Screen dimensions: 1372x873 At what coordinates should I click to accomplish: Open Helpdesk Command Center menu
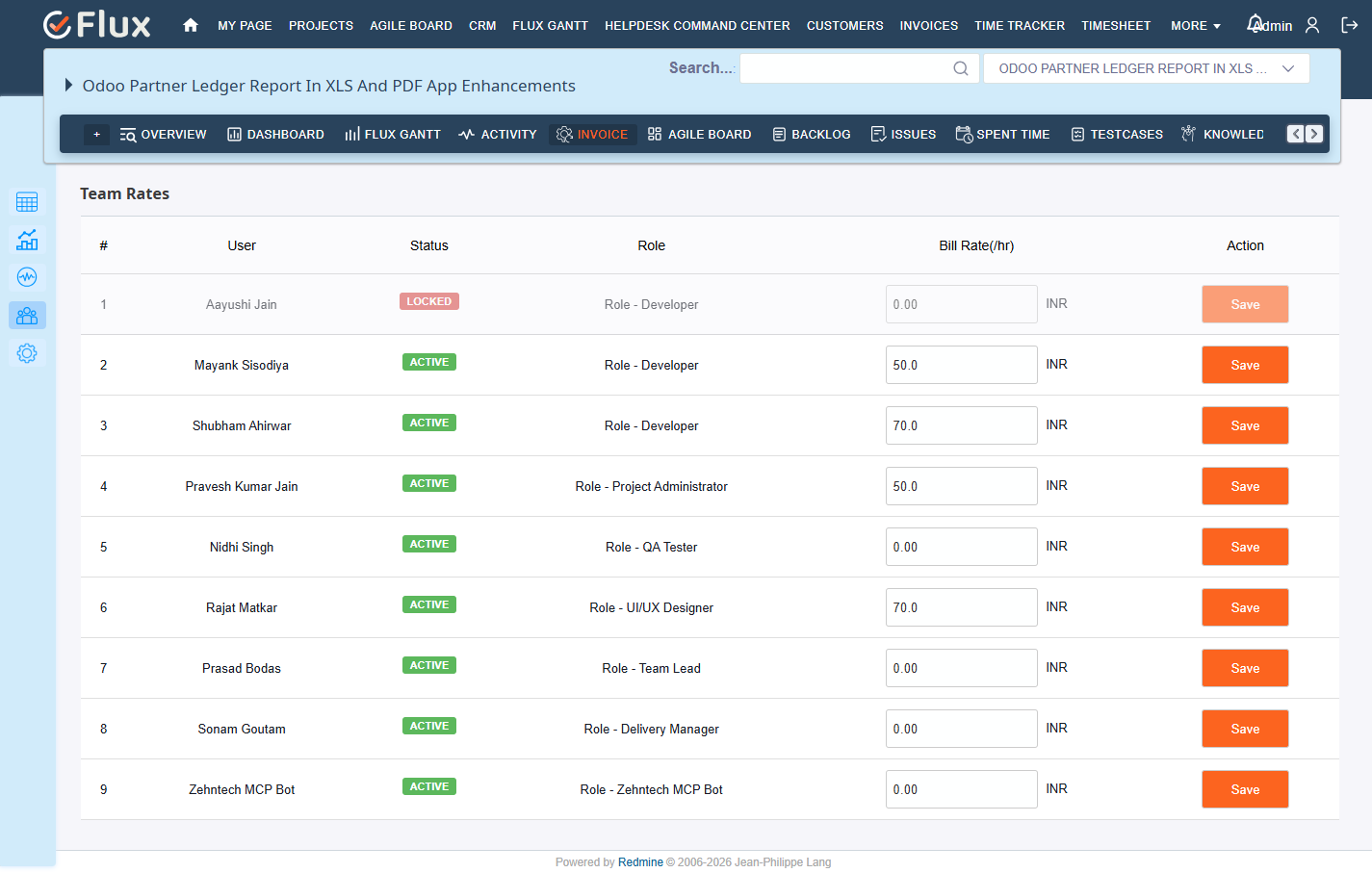(x=697, y=26)
